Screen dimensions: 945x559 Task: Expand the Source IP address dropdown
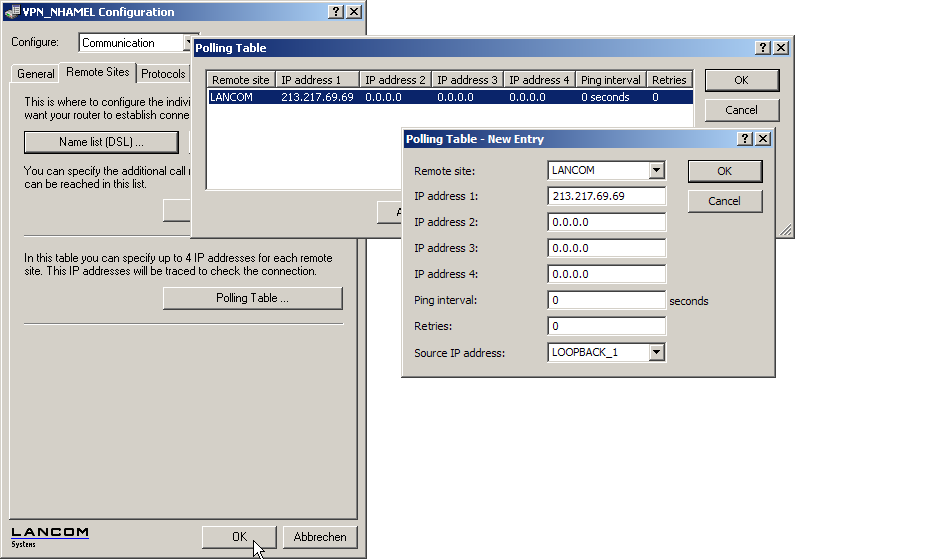point(656,352)
